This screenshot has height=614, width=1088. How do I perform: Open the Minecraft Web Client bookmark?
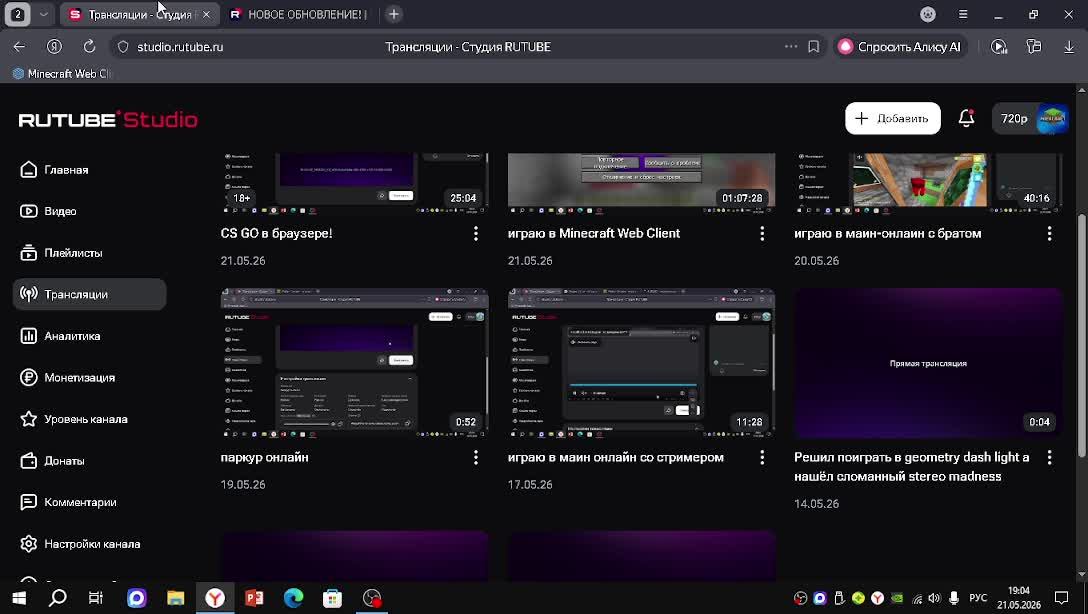[62, 74]
